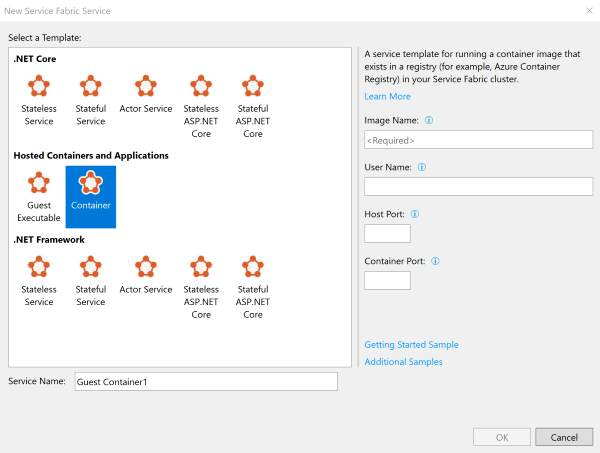This screenshot has width=600, height=453.
Task: Choose the .NET Framework Stateless Service template
Action: click(x=39, y=281)
